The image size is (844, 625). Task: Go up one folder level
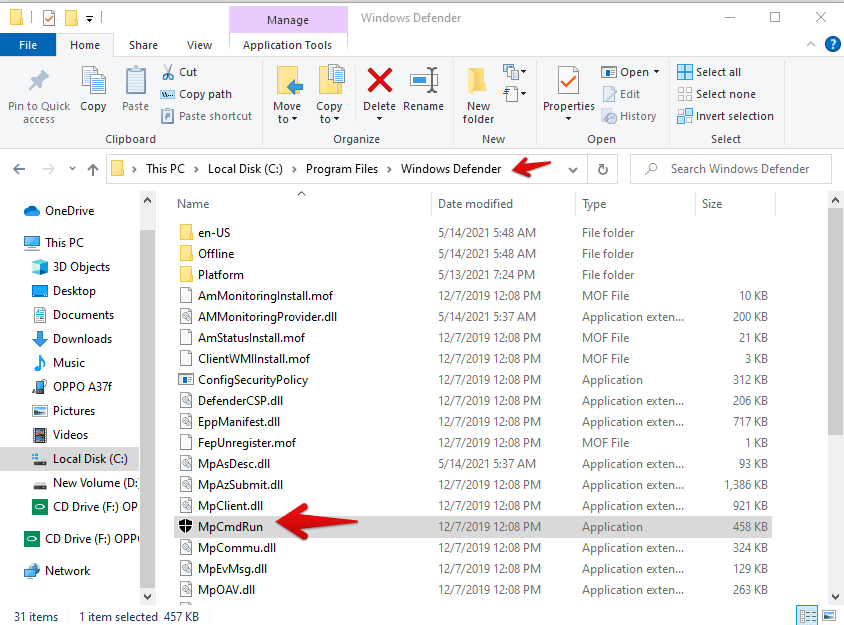click(93, 170)
